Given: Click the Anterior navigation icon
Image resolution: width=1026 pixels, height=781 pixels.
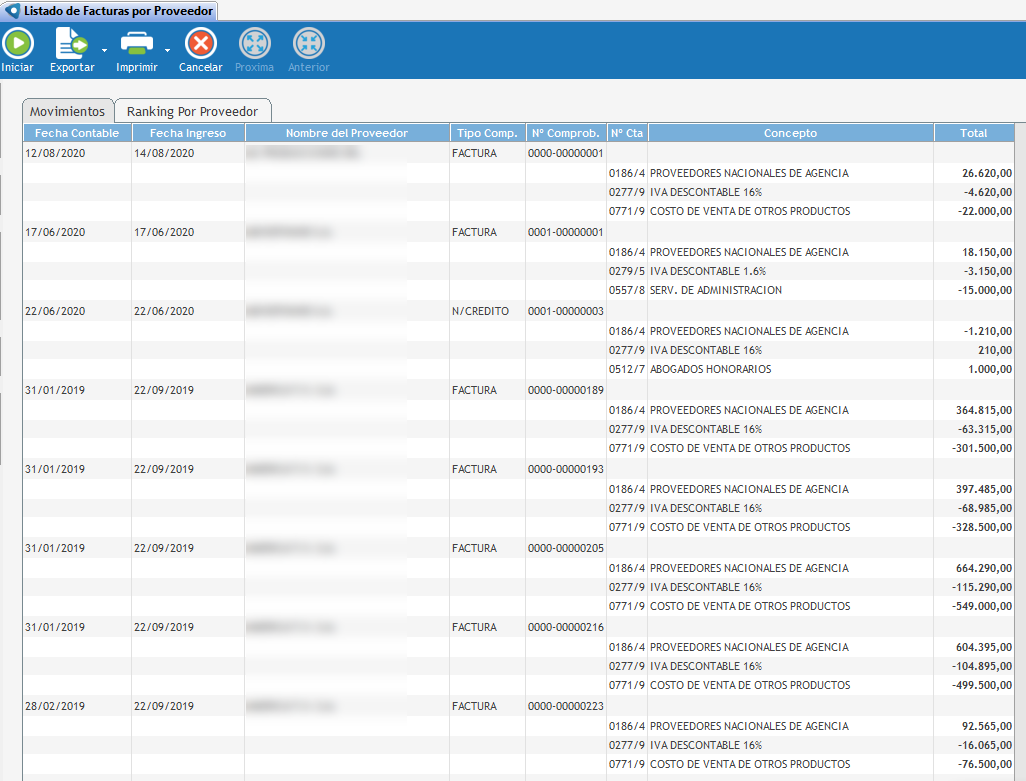Looking at the screenshot, I should pos(308,44).
